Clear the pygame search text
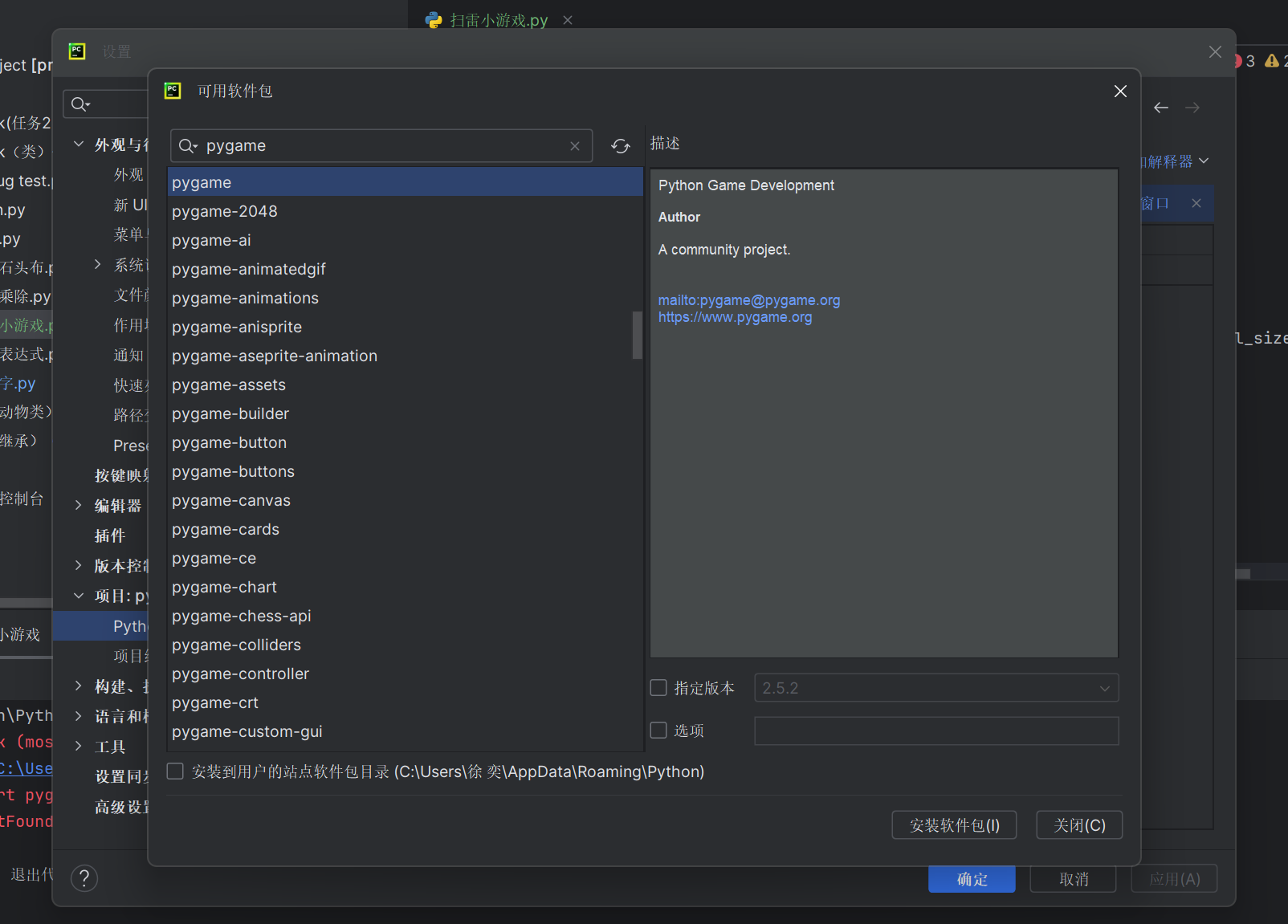 pos(575,146)
